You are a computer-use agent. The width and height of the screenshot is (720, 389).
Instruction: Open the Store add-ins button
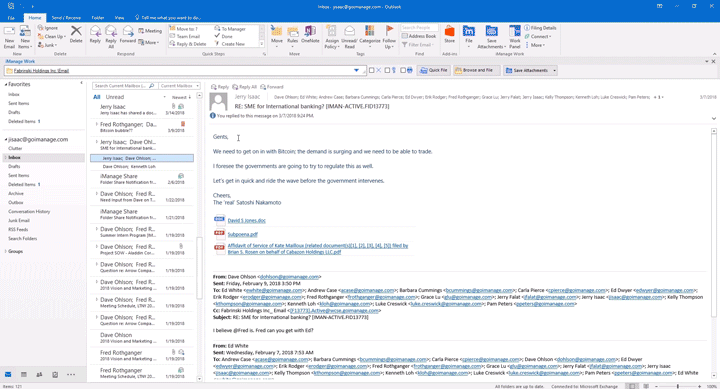pyautogui.click(x=450, y=34)
